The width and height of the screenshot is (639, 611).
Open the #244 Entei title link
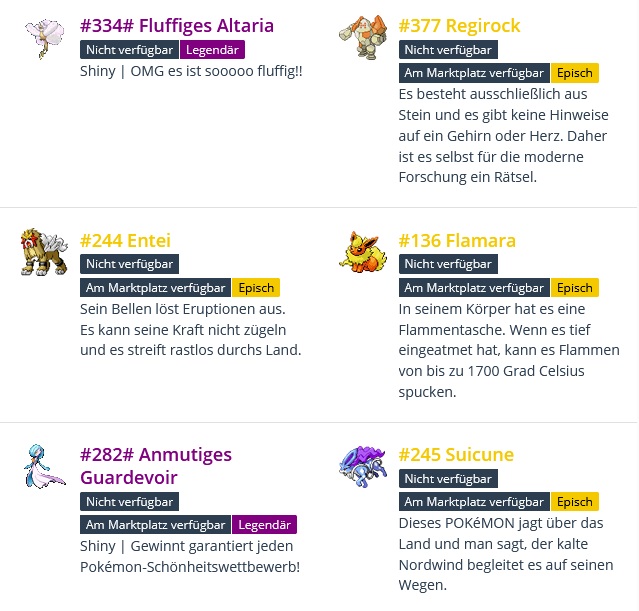pos(125,241)
